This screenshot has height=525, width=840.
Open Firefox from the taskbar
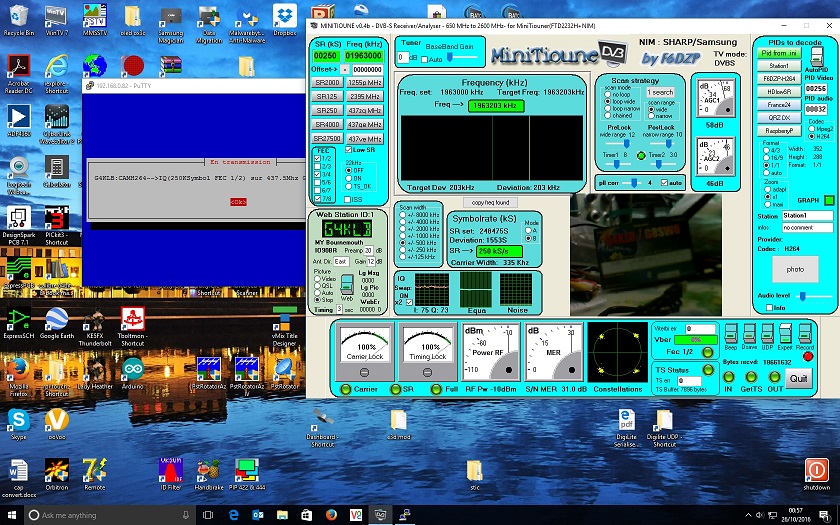coord(331,515)
